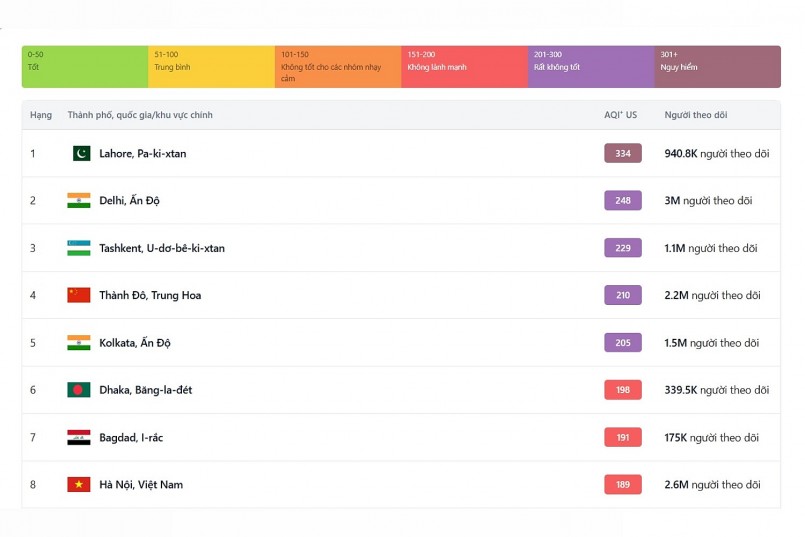The width and height of the screenshot is (805, 537).
Task: Click the Vietnam flag beside Hà Nội
Action: pyautogui.click(x=78, y=484)
